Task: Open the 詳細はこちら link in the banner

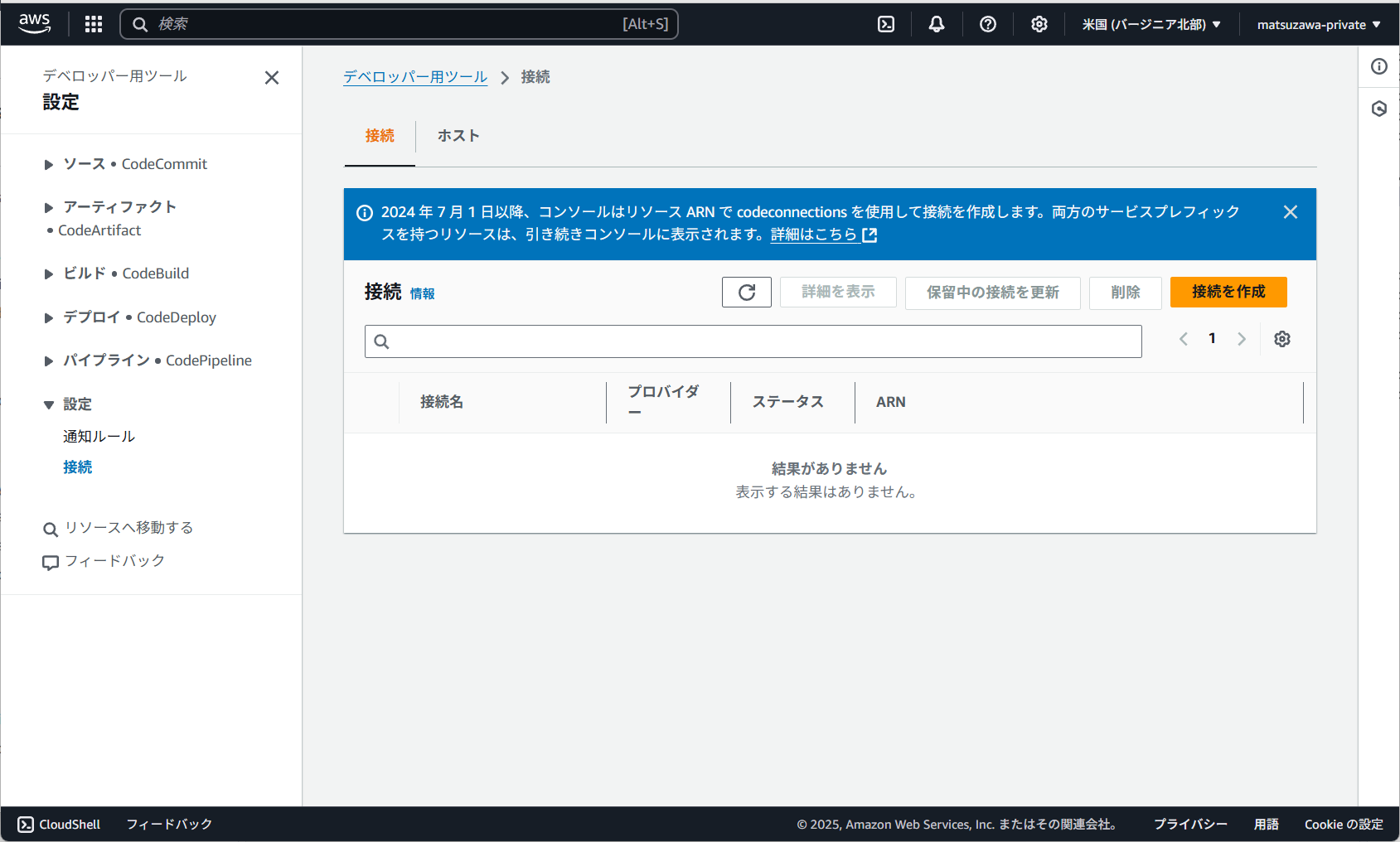Action: (x=815, y=235)
